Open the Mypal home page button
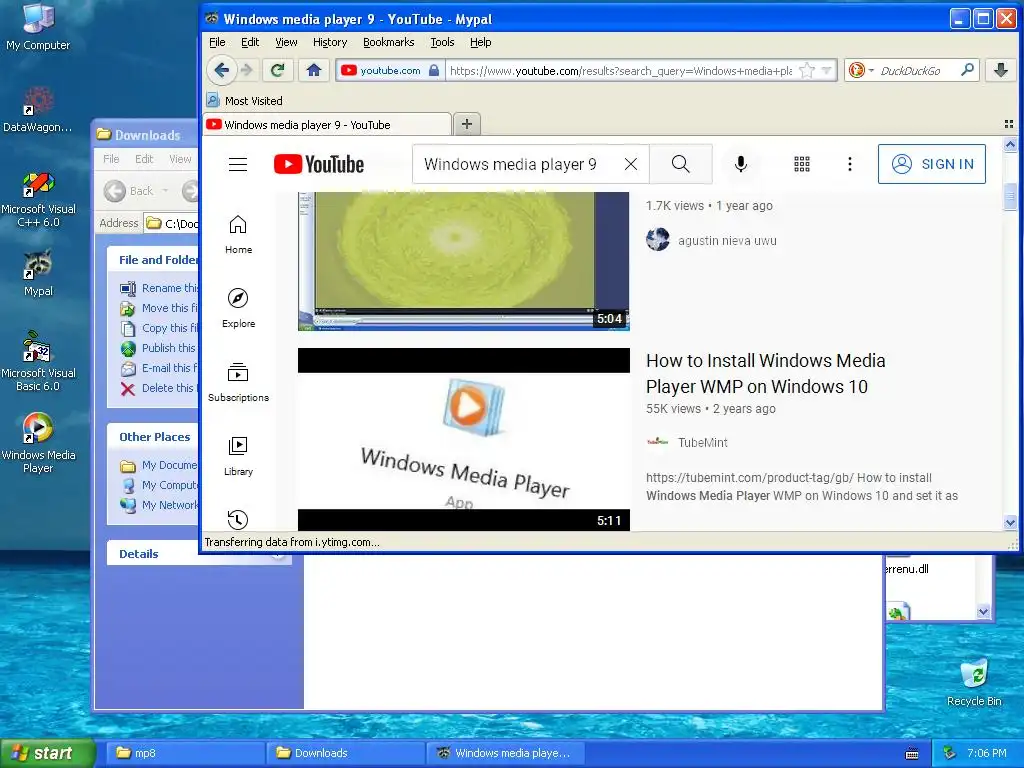 click(x=313, y=70)
